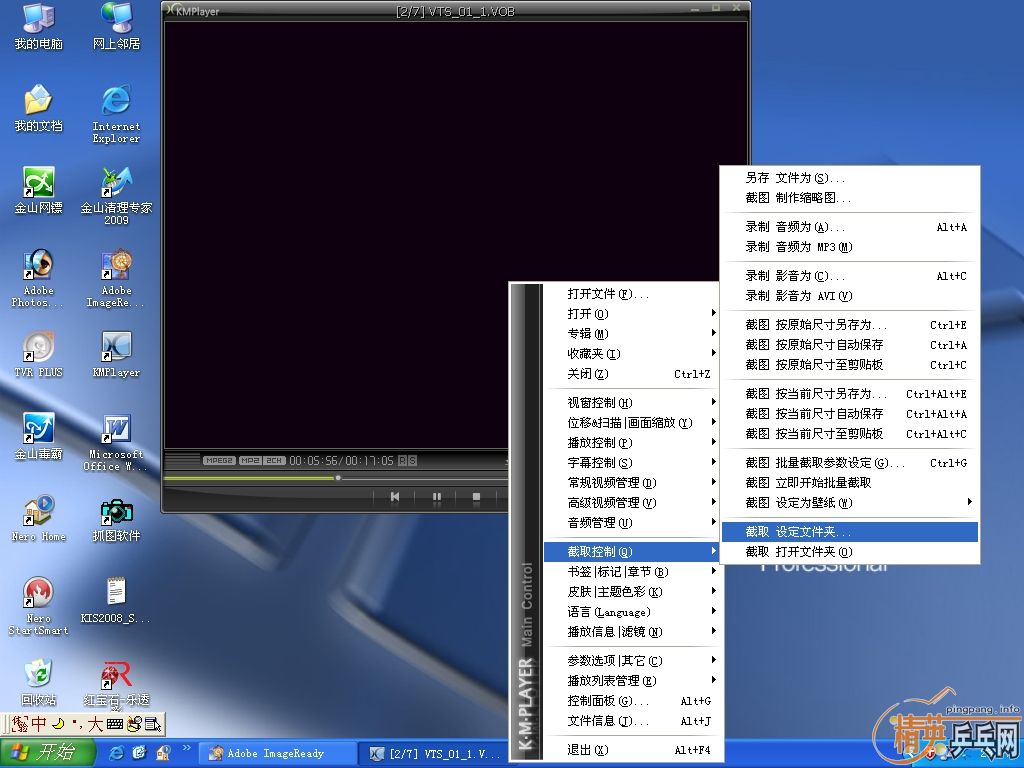Launch Internet Explorer from Quick Launch
The width and height of the screenshot is (1024, 768).
click(116, 752)
